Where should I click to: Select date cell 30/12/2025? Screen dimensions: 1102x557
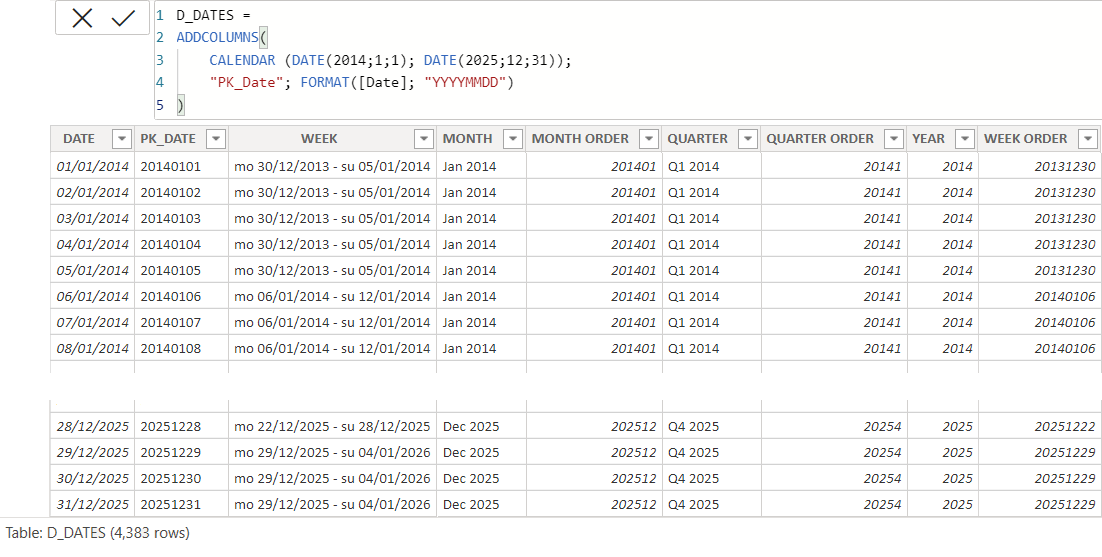point(92,478)
